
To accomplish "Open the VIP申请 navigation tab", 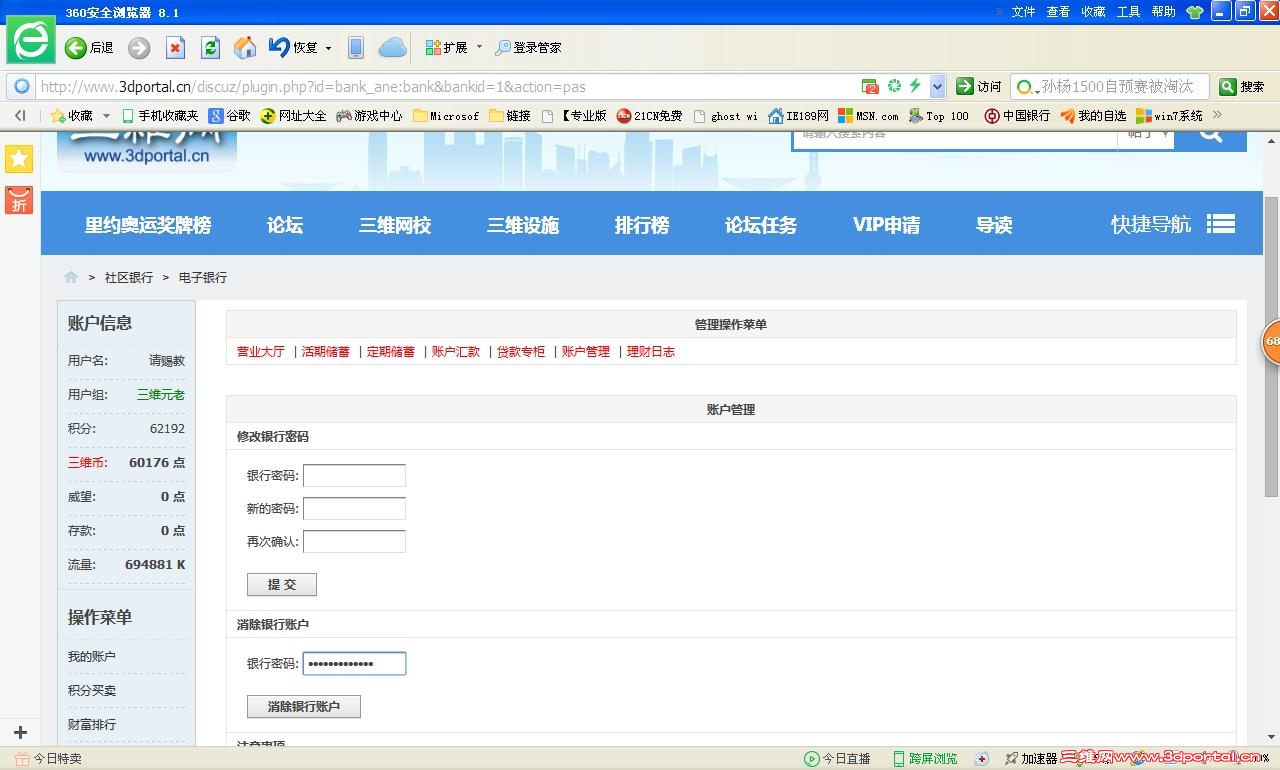I will (x=886, y=225).
